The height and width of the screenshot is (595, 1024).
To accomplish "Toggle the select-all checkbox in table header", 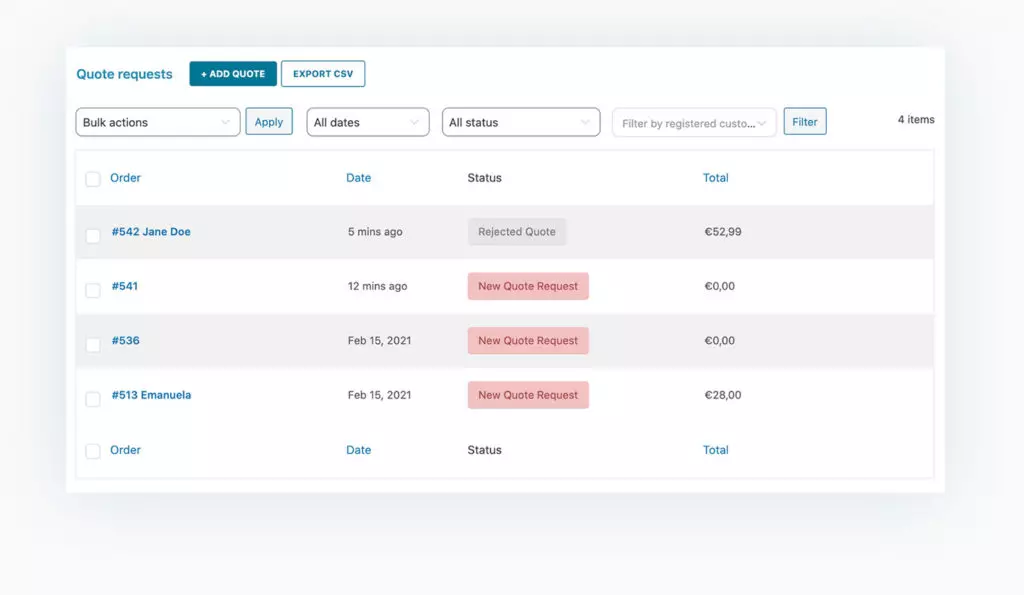I will coord(93,179).
